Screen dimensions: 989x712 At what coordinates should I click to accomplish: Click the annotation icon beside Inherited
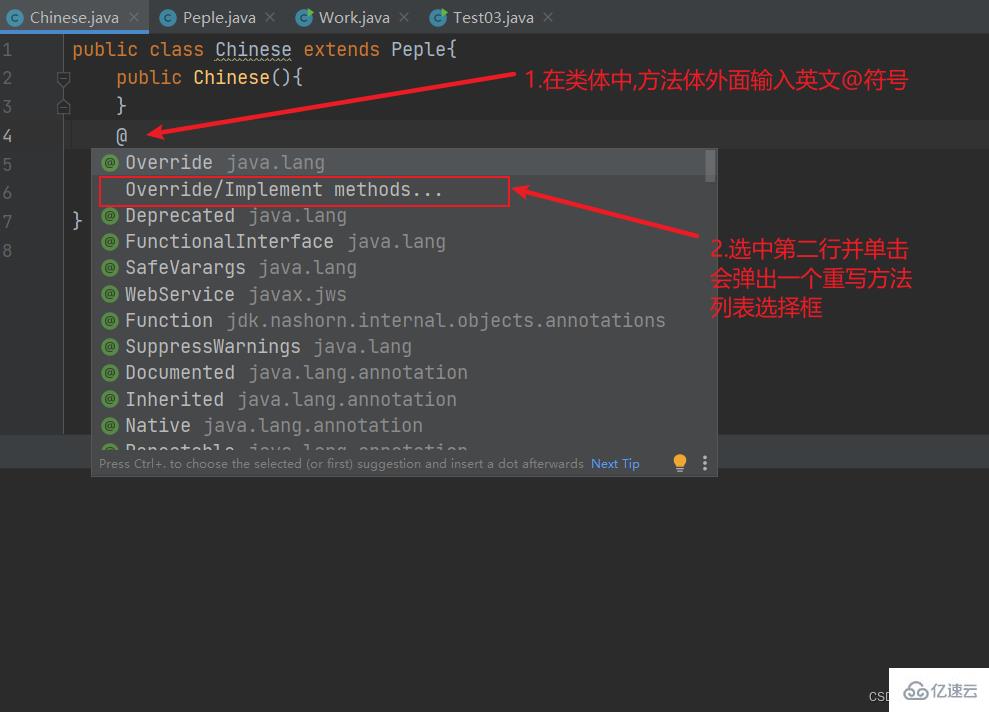[x=110, y=399]
